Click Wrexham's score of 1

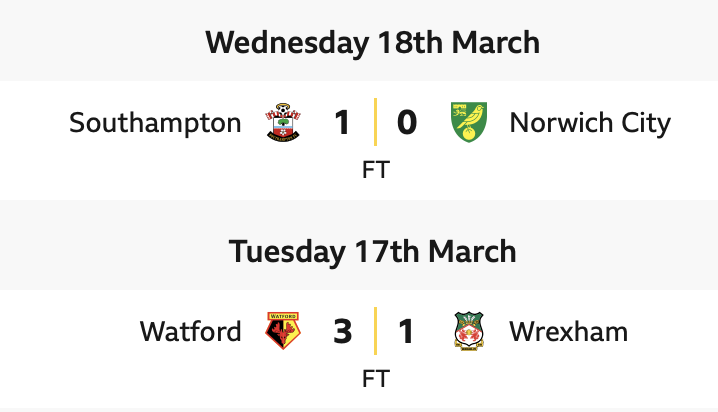[x=406, y=331]
